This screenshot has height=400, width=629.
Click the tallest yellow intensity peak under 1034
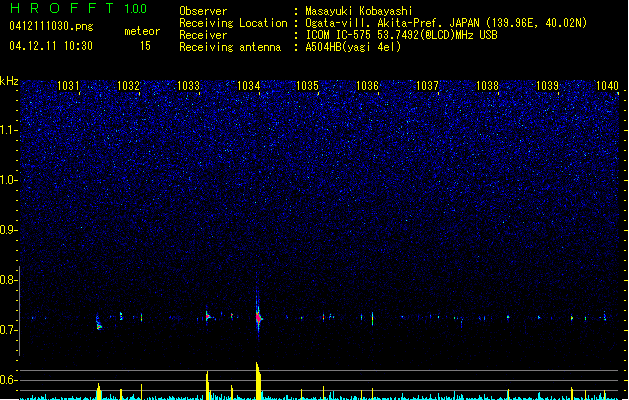(258, 380)
